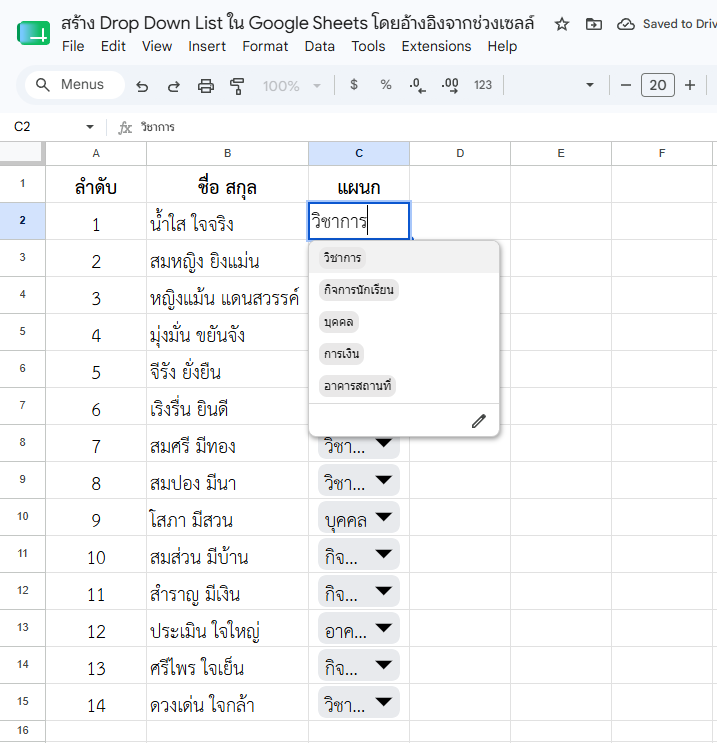
Task: Select column C header
Action: coord(359,154)
